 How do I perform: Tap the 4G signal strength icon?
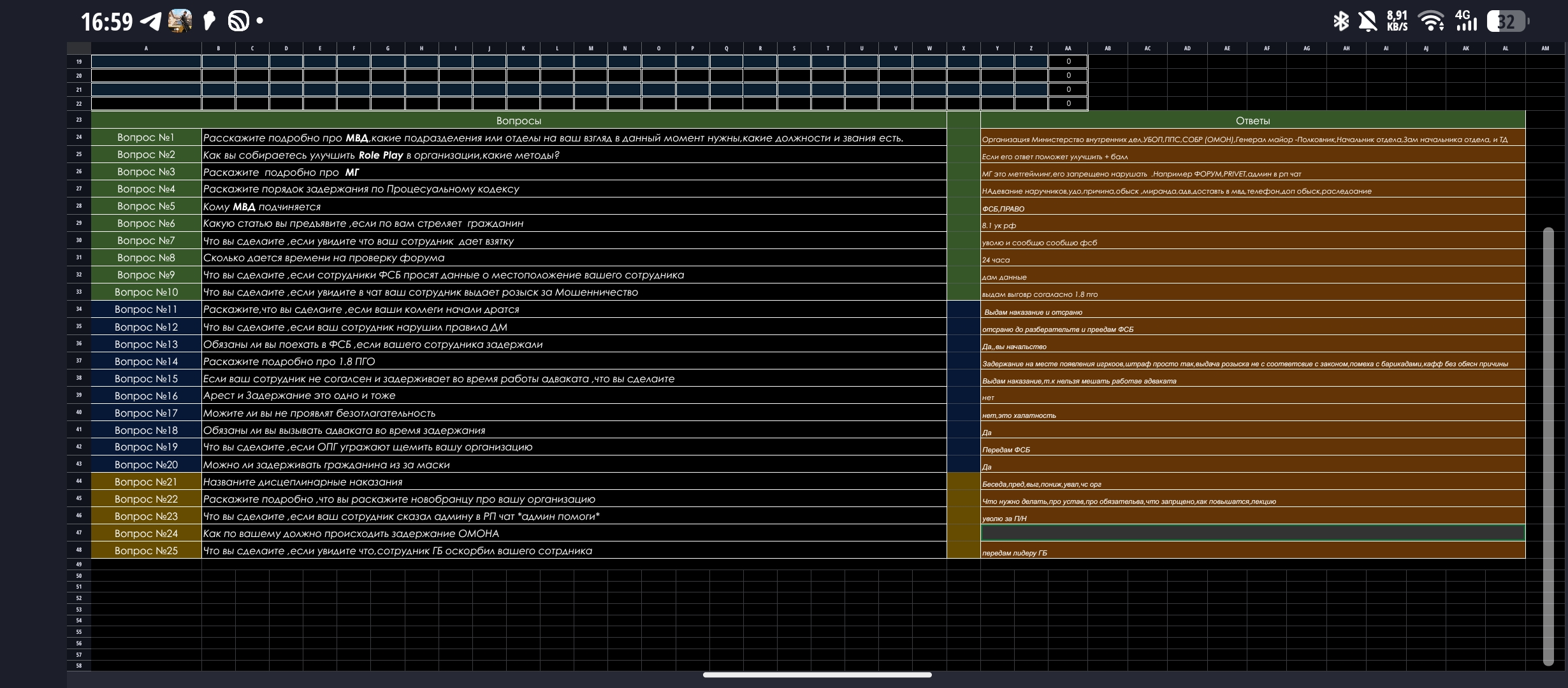pyautogui.click(x=1466, y=21)
